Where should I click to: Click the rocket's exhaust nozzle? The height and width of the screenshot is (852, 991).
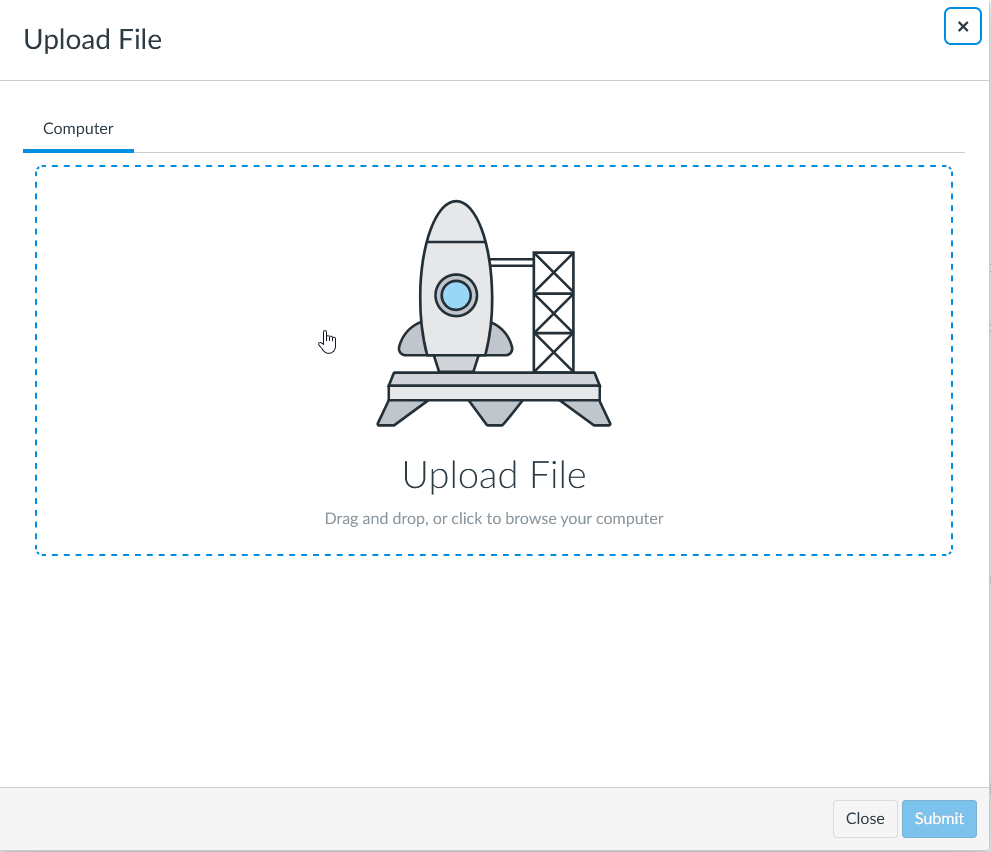click(x=456, y=364)
